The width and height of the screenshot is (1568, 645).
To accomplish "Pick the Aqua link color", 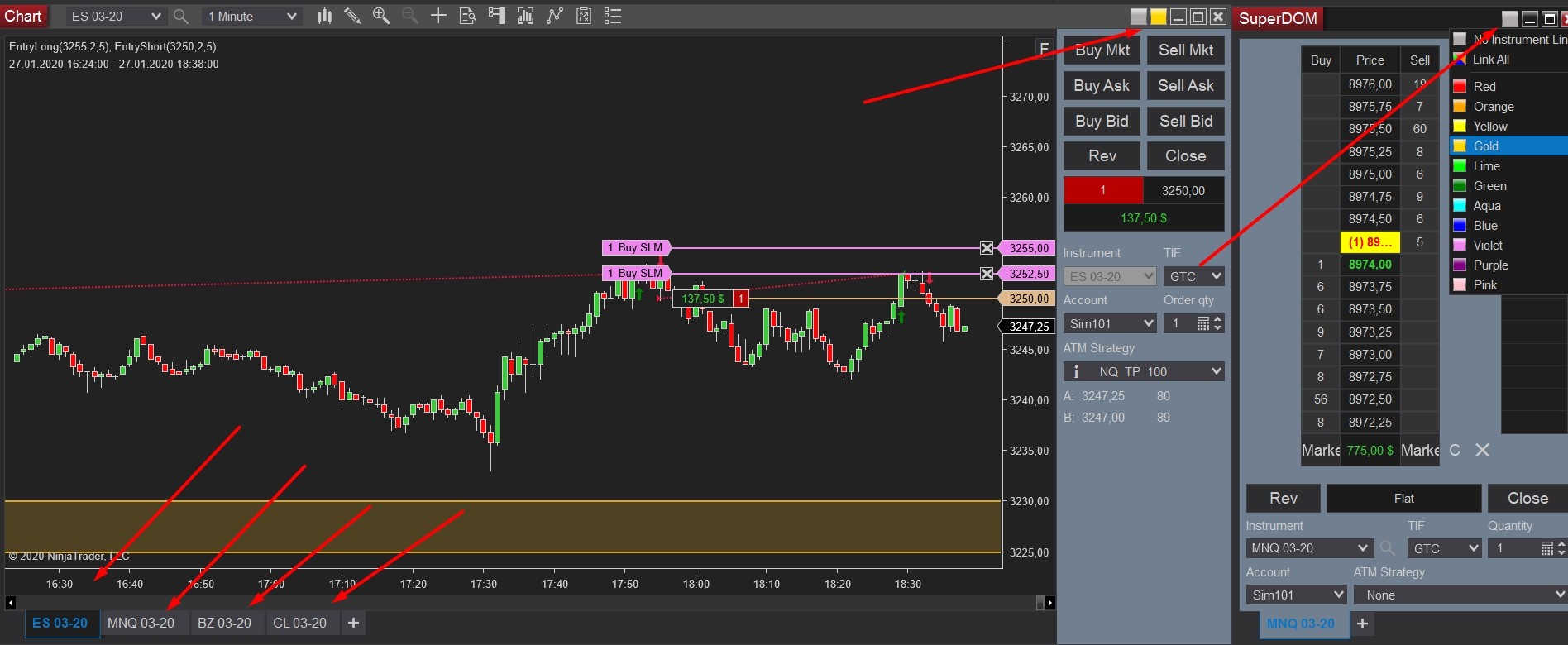I will coord(1509,206).
